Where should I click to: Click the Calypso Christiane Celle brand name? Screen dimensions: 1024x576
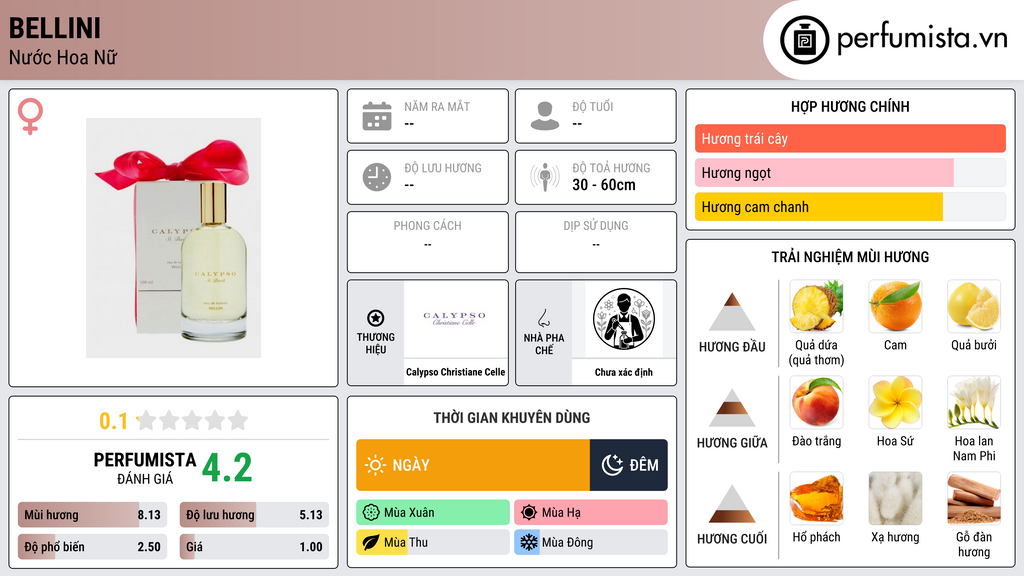click(x=455, y=372)
